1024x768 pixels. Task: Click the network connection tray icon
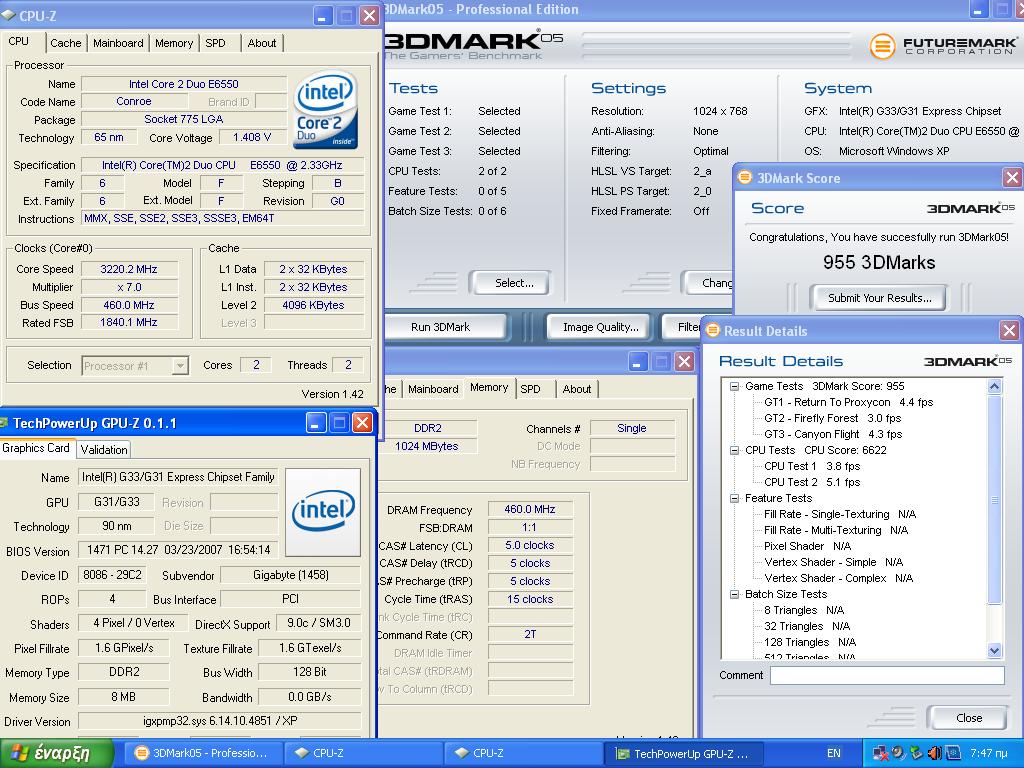[x=880, y=753]
